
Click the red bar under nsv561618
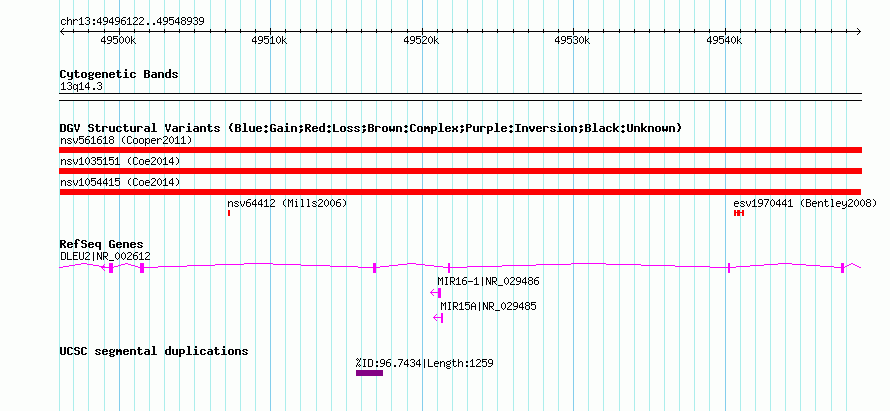click(460, 150)
